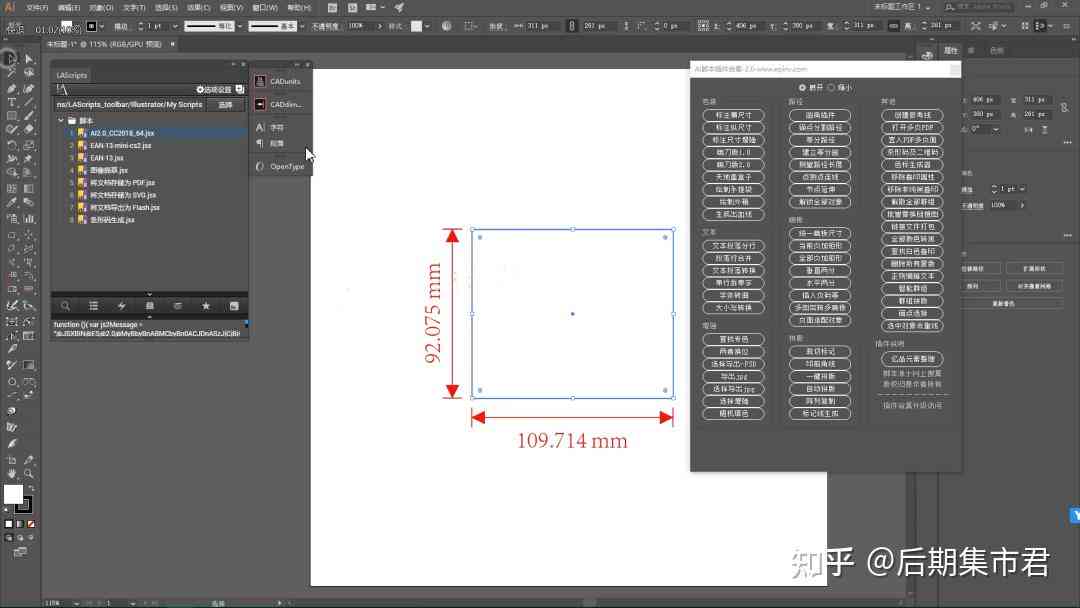Click the 裁切标记 plugin button
This screenshot has width=1080, height=608.
[x=820, y=352]
